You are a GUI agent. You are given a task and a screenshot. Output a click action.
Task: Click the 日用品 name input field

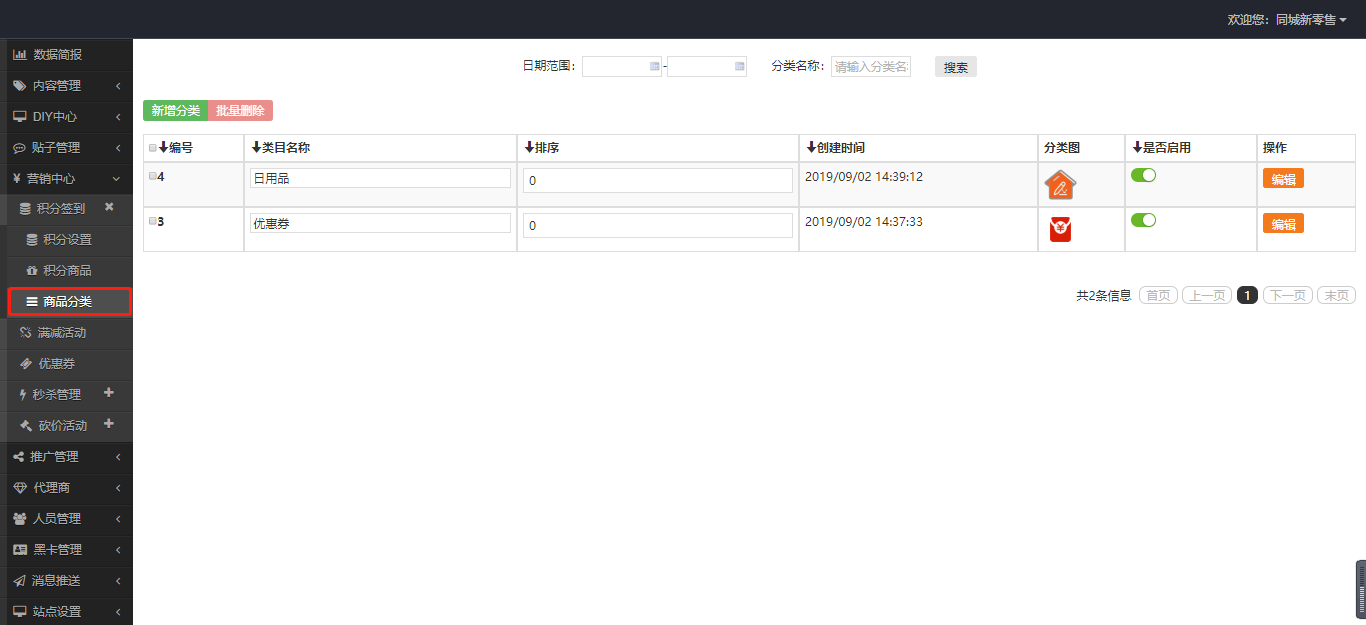pyautogui.click(x=380, y=179)
